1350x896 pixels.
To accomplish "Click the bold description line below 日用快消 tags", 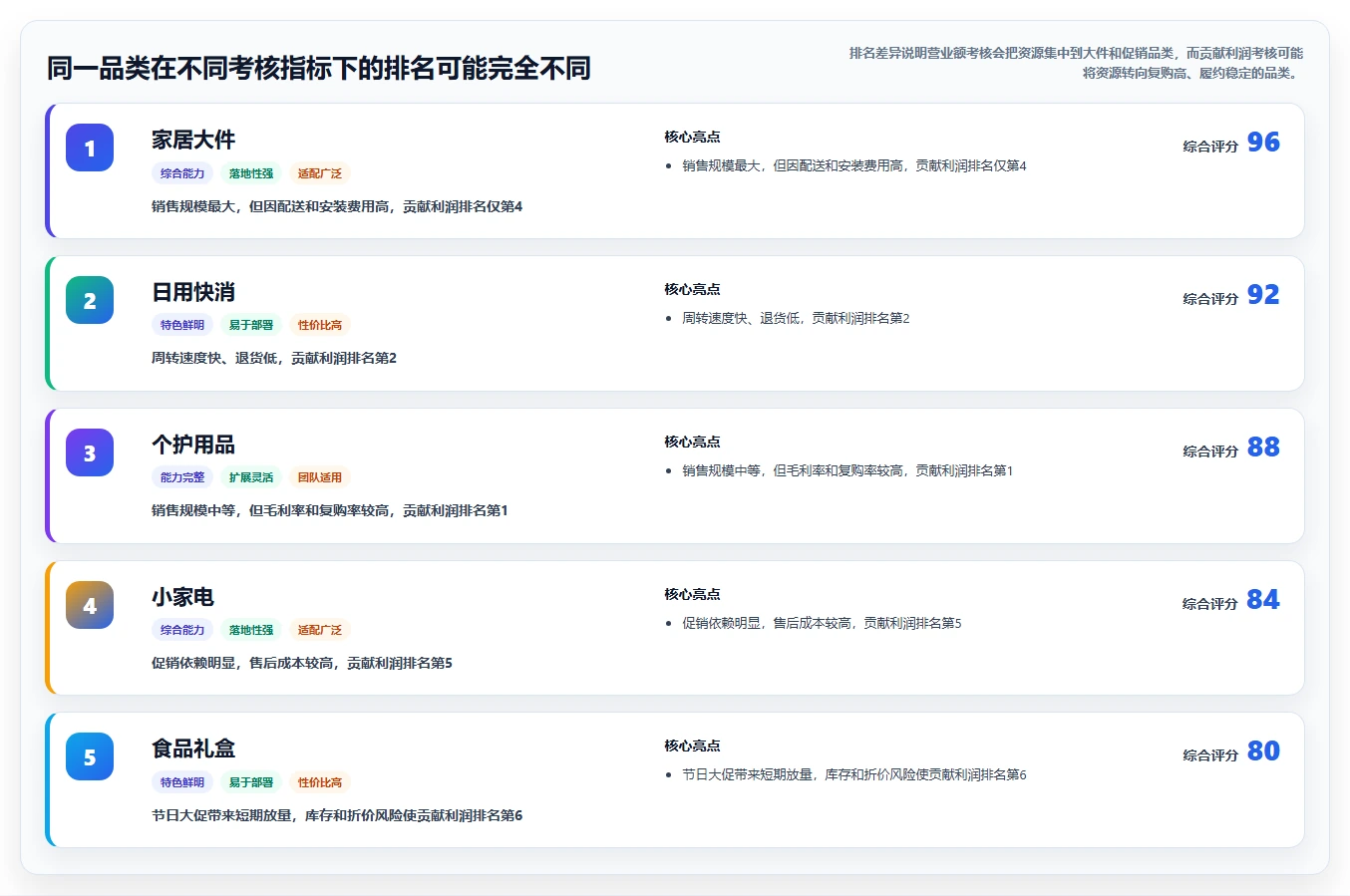I will (x=274, y=359).
